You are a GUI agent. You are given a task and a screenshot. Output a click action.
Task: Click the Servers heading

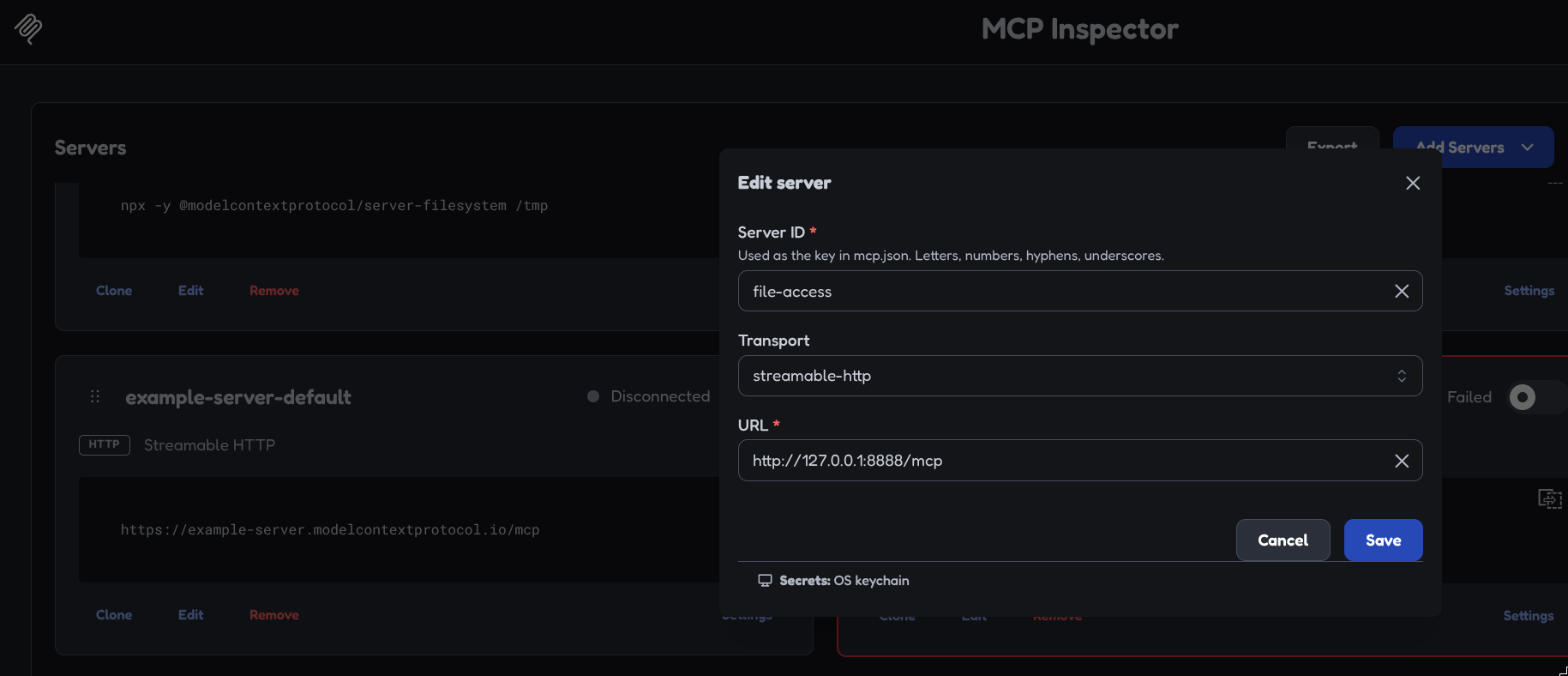pos(90,148)
